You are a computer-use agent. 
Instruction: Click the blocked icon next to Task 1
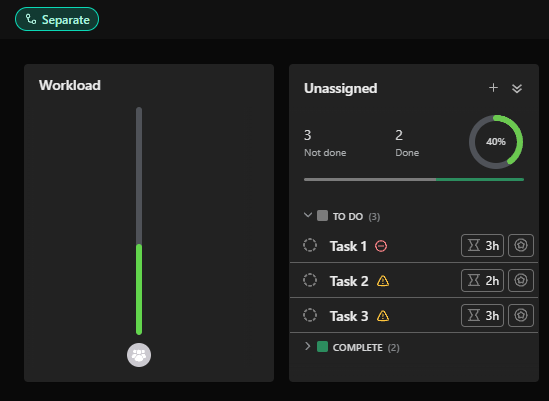click(x=381, y=246)
